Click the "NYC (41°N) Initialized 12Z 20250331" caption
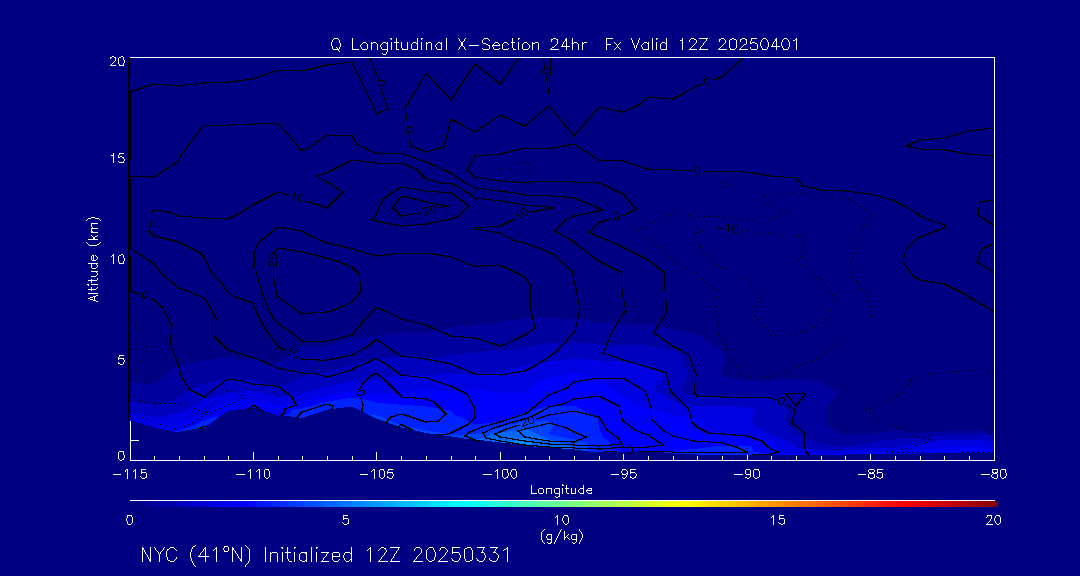Image resolution: width=1080 pixels, height=576 pixels. [x=326, y=555]
